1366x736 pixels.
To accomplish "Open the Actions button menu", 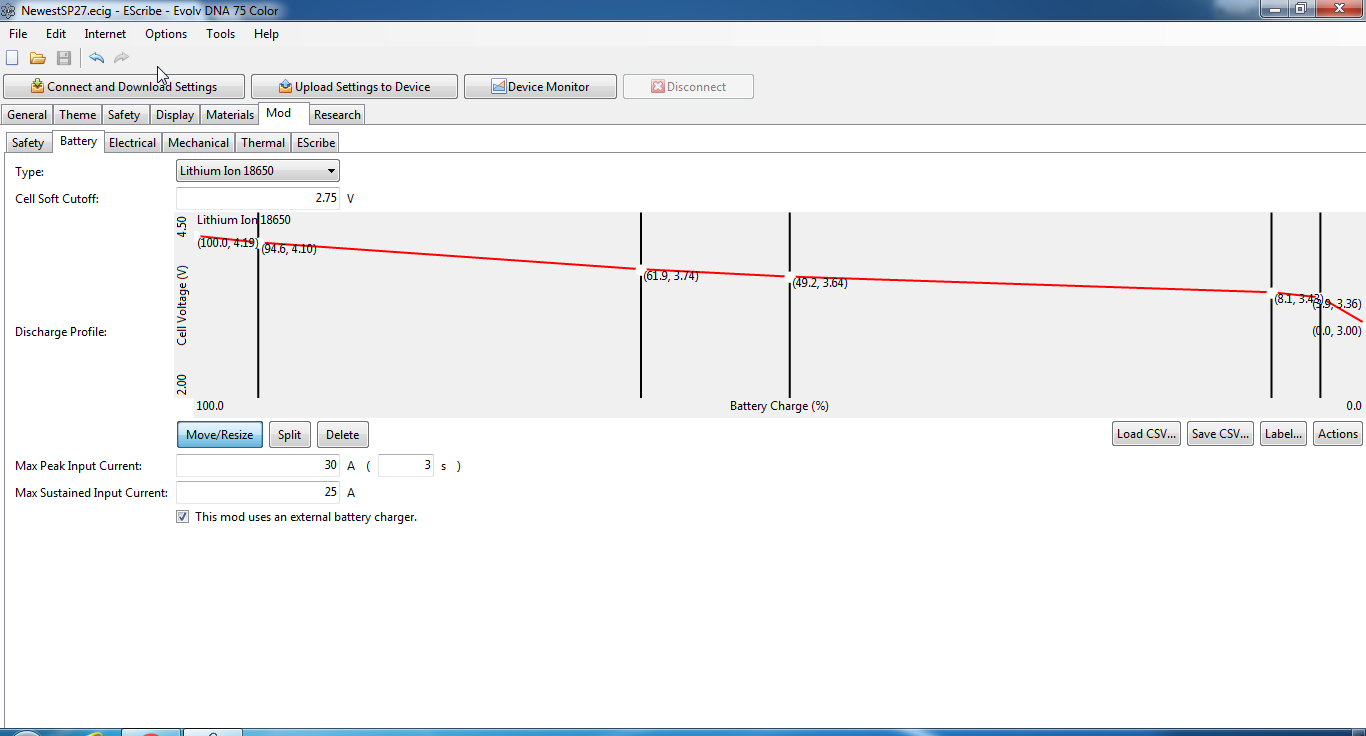I will pos(1337,434).
